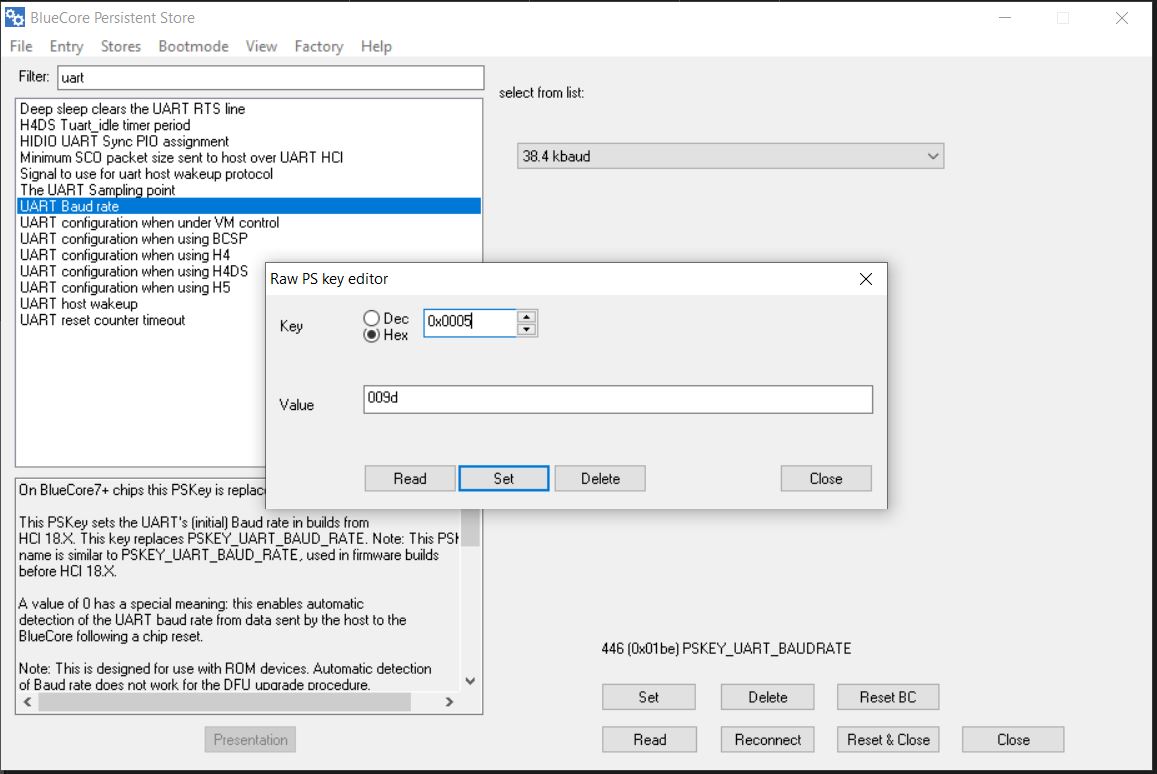The width and height of the screenshot is (1157, 774).
Task: Open the Bootmode menu
Action: (193, 46)
